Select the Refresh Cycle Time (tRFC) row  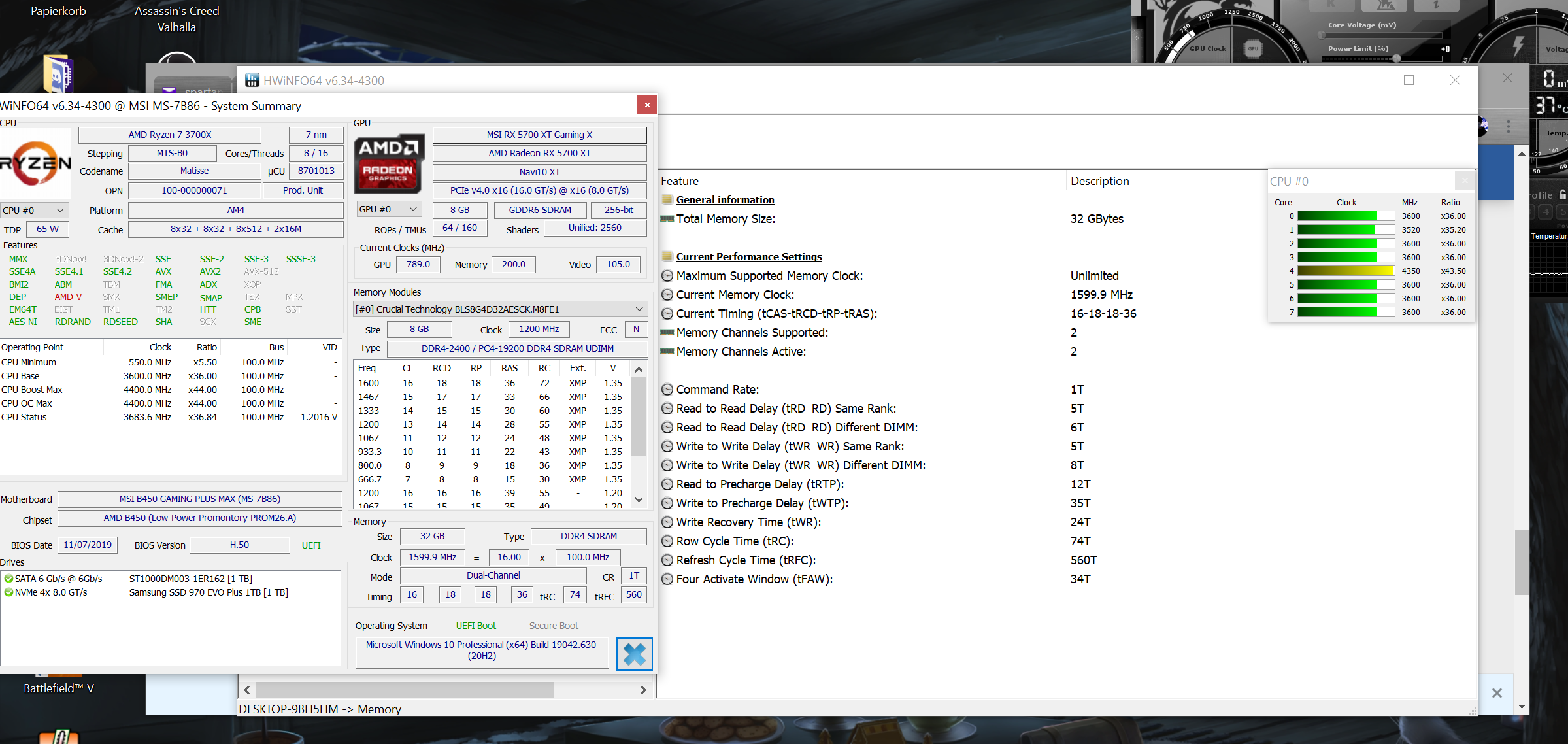click(x=745, y=560)
